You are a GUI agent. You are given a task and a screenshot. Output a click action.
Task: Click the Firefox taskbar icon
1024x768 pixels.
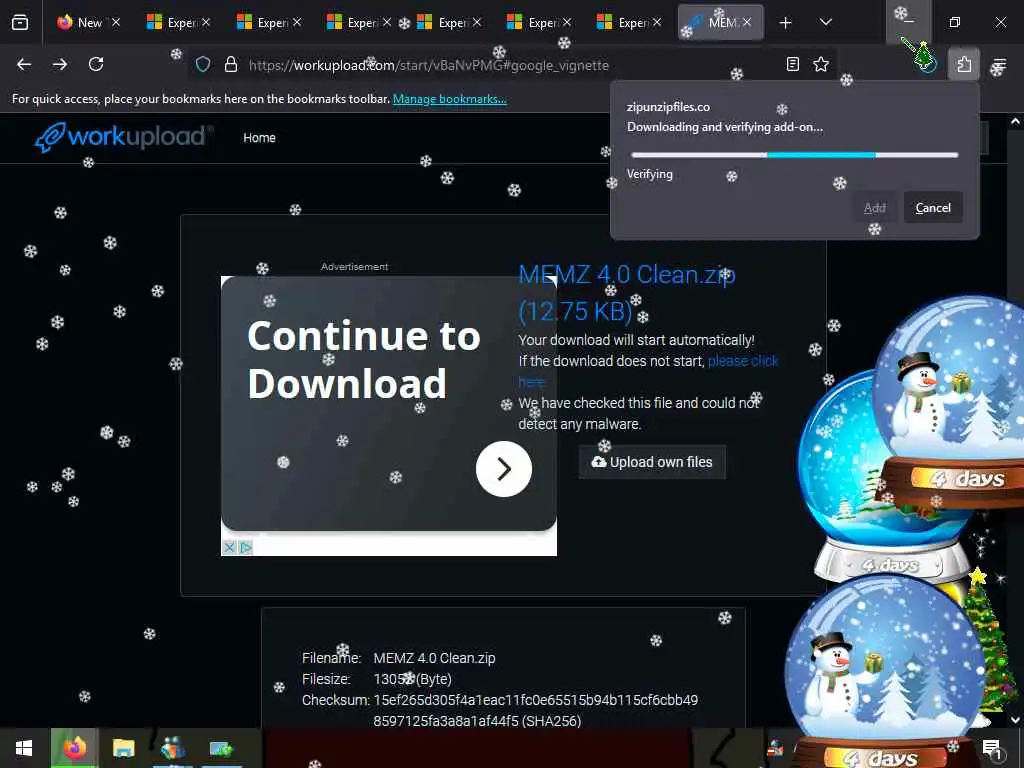coord(74,748)
